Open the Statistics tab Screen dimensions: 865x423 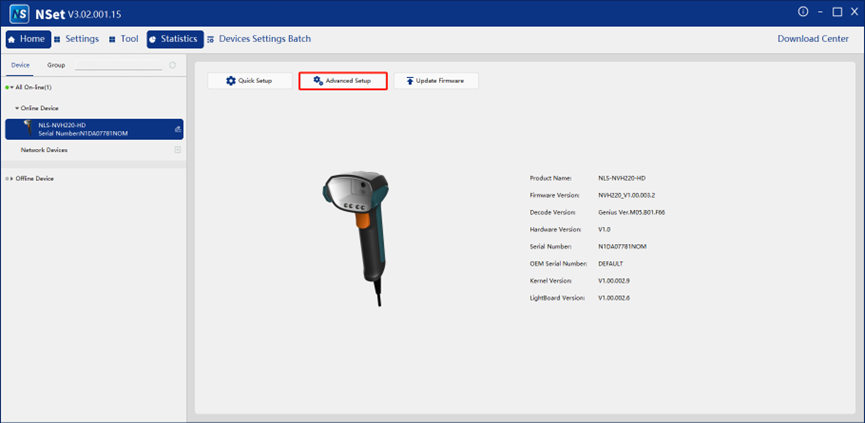(x=175, y=39)
